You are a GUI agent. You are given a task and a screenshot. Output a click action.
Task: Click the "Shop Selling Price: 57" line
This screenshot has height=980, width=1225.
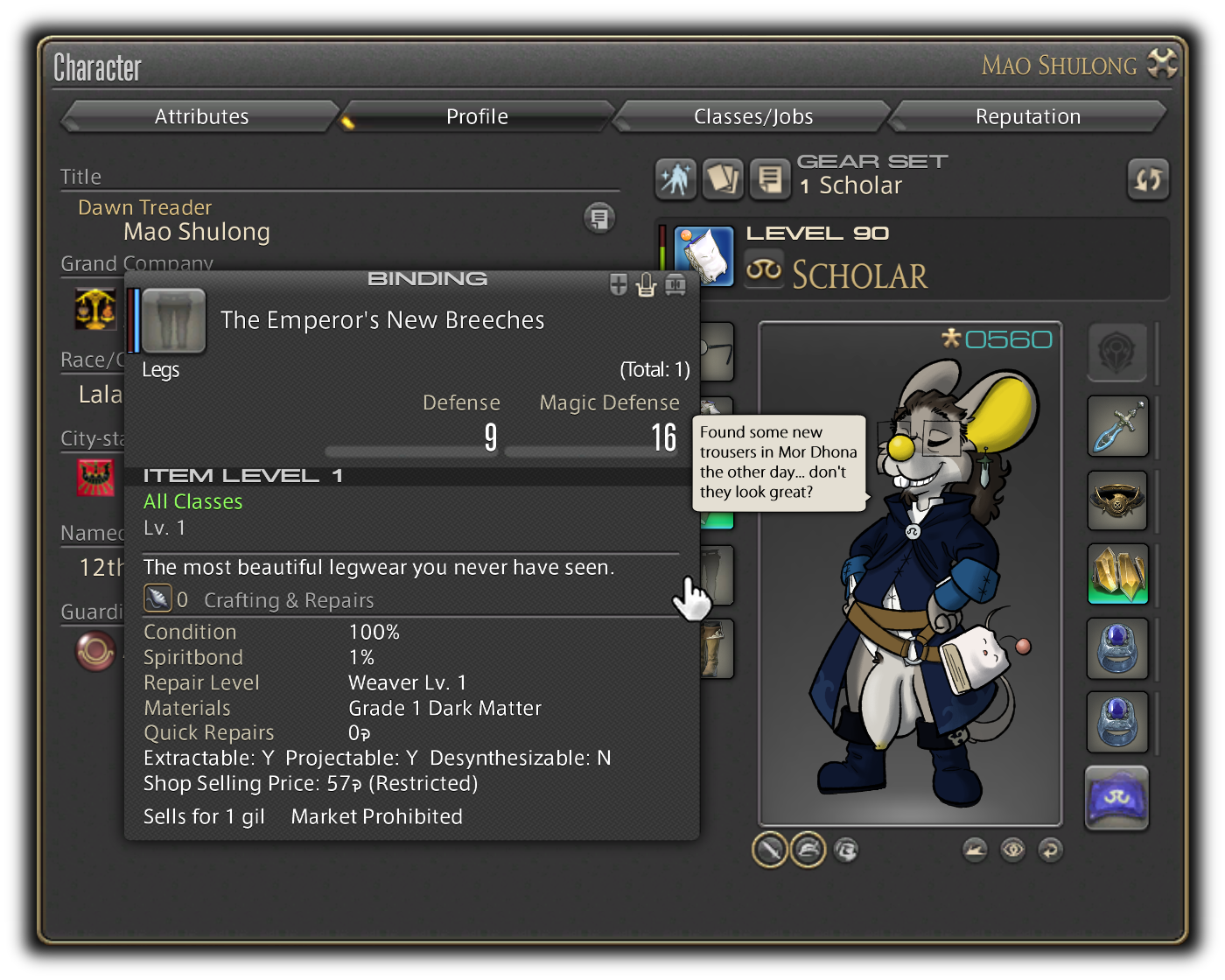[311, 783]
